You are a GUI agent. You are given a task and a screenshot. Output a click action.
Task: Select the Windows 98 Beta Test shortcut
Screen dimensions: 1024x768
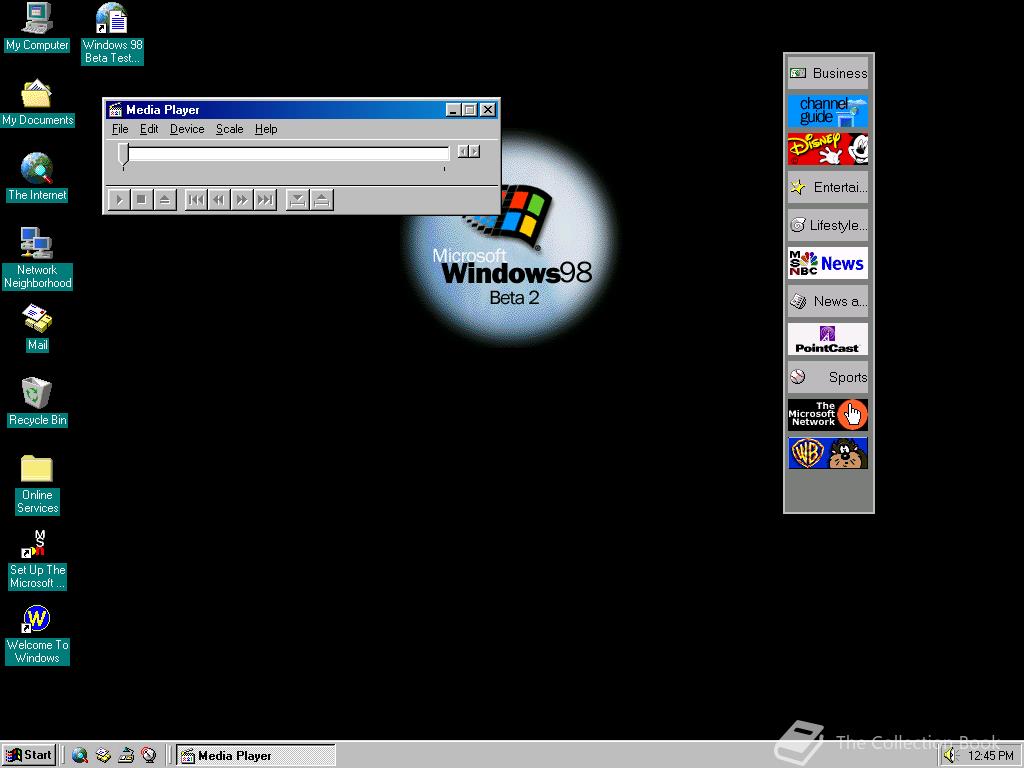point(112,33)
